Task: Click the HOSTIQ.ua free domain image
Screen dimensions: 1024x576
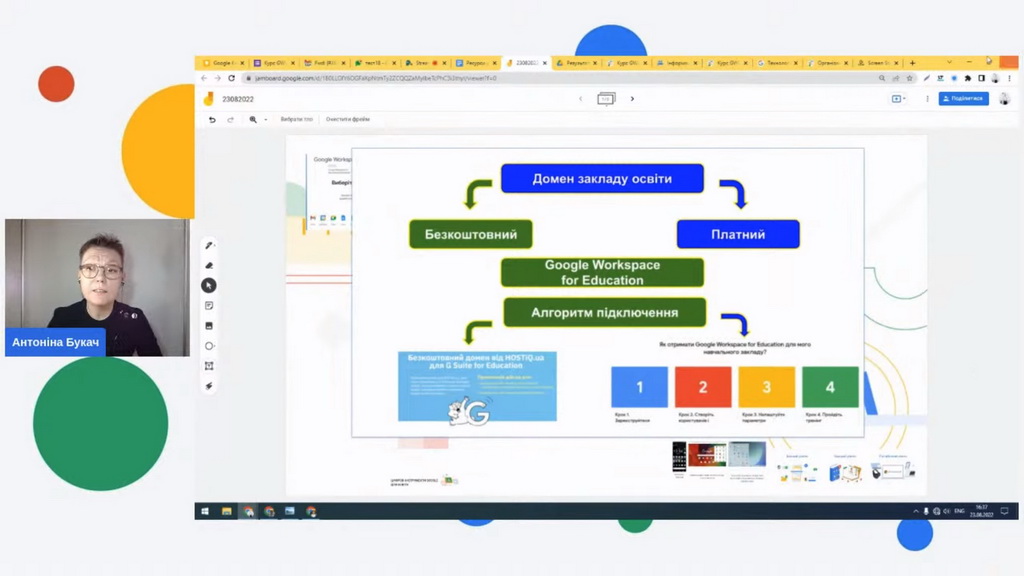Action: (477, 387)
